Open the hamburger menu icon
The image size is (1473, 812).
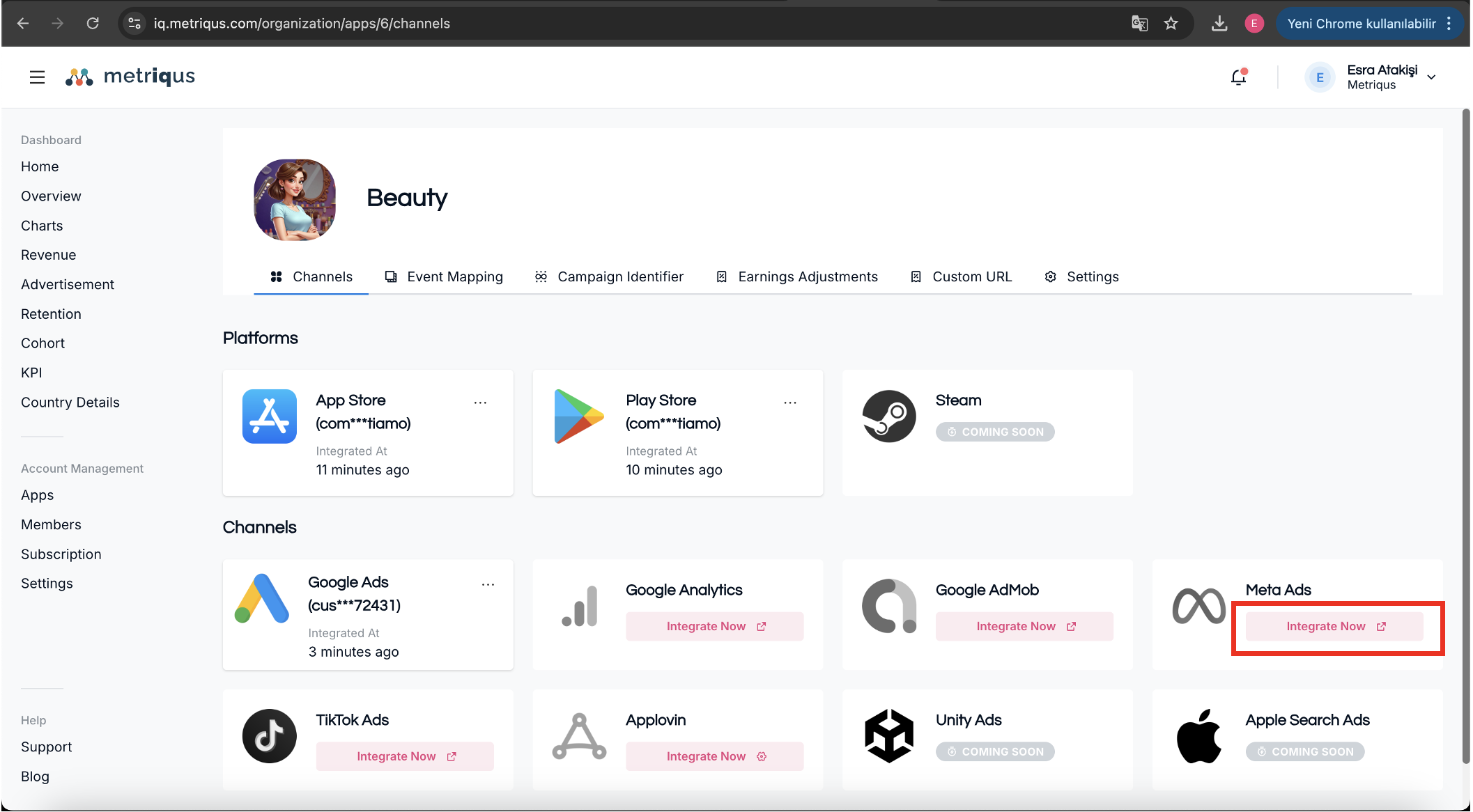[x=37, y=77]
